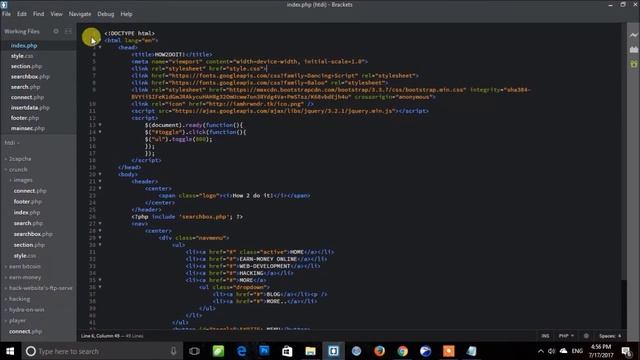Open the View menu
640x360 pixels.
coord(56,14)
